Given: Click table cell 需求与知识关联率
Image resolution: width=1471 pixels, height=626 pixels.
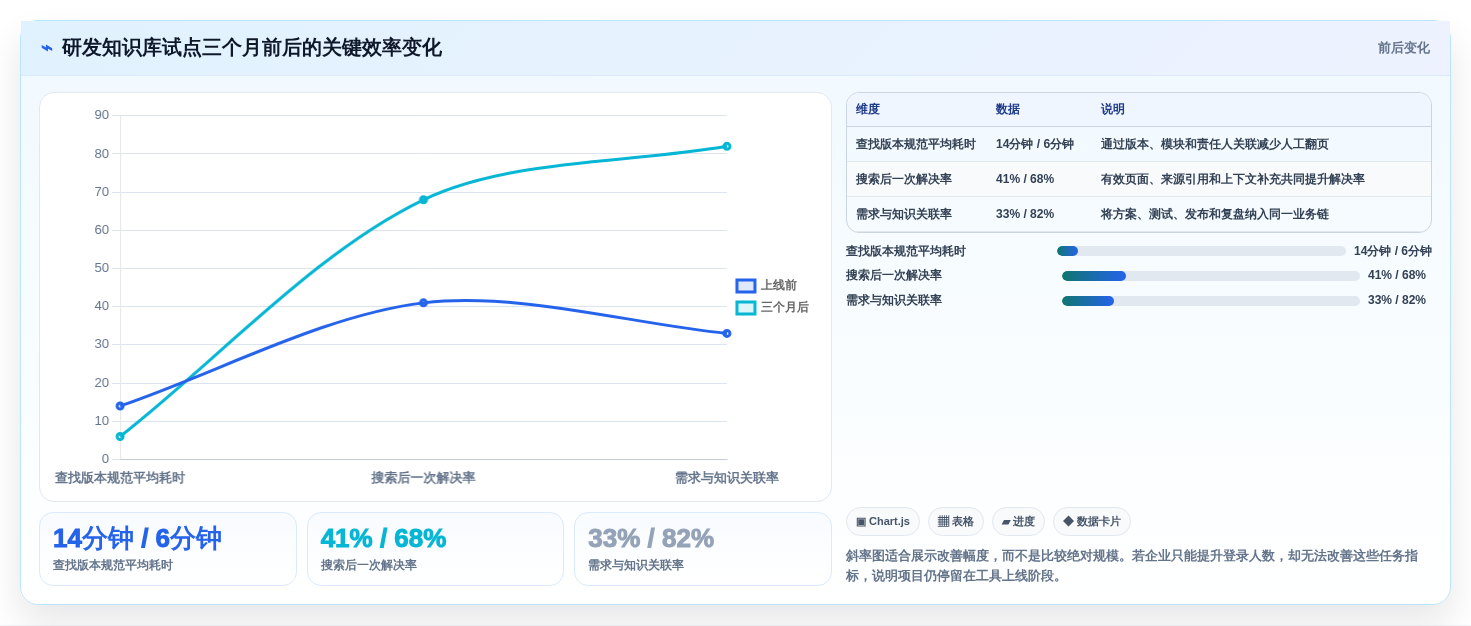Looking at the screenshot, I should (904, 214).
